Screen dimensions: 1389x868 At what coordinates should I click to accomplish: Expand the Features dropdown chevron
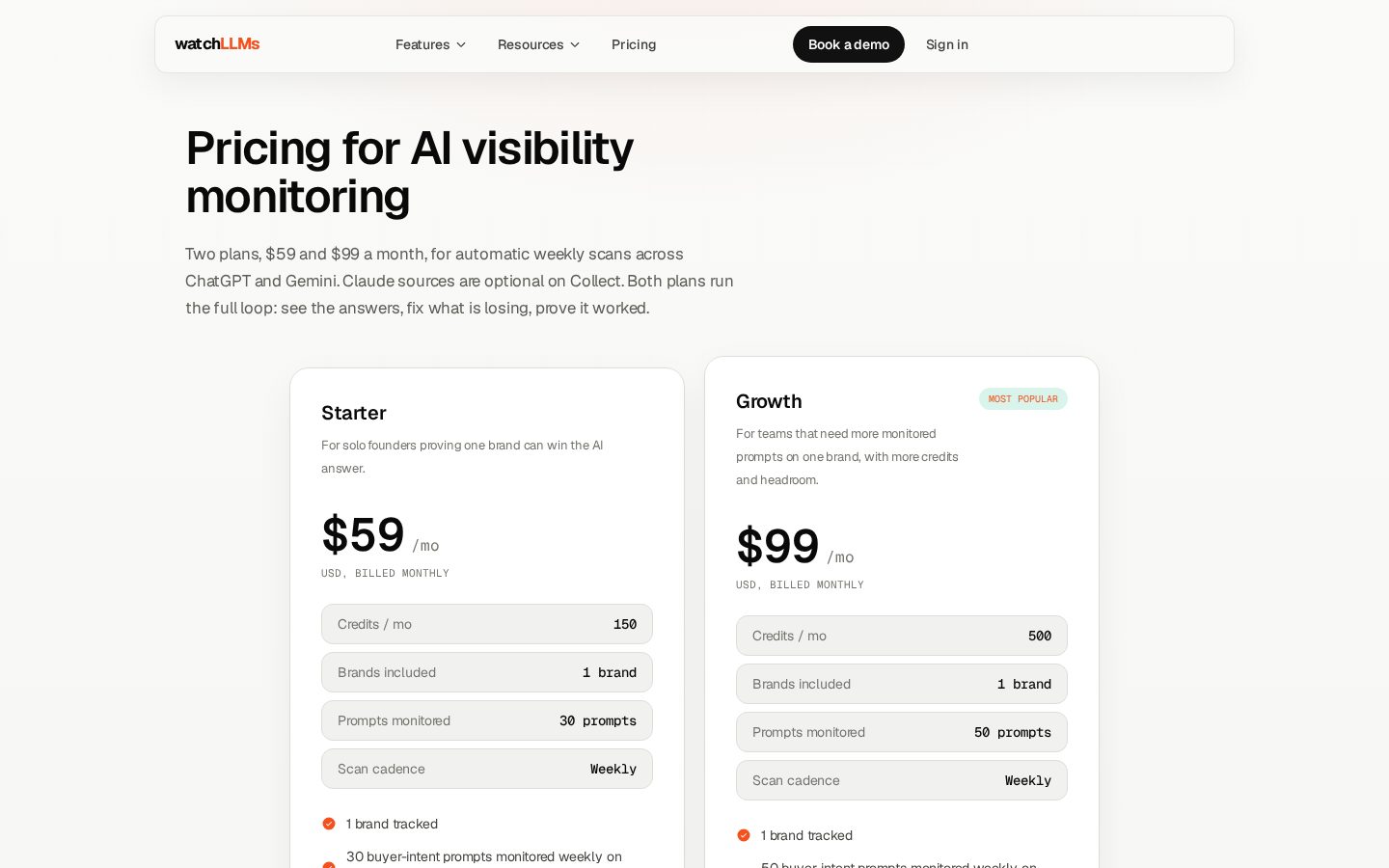461,45
